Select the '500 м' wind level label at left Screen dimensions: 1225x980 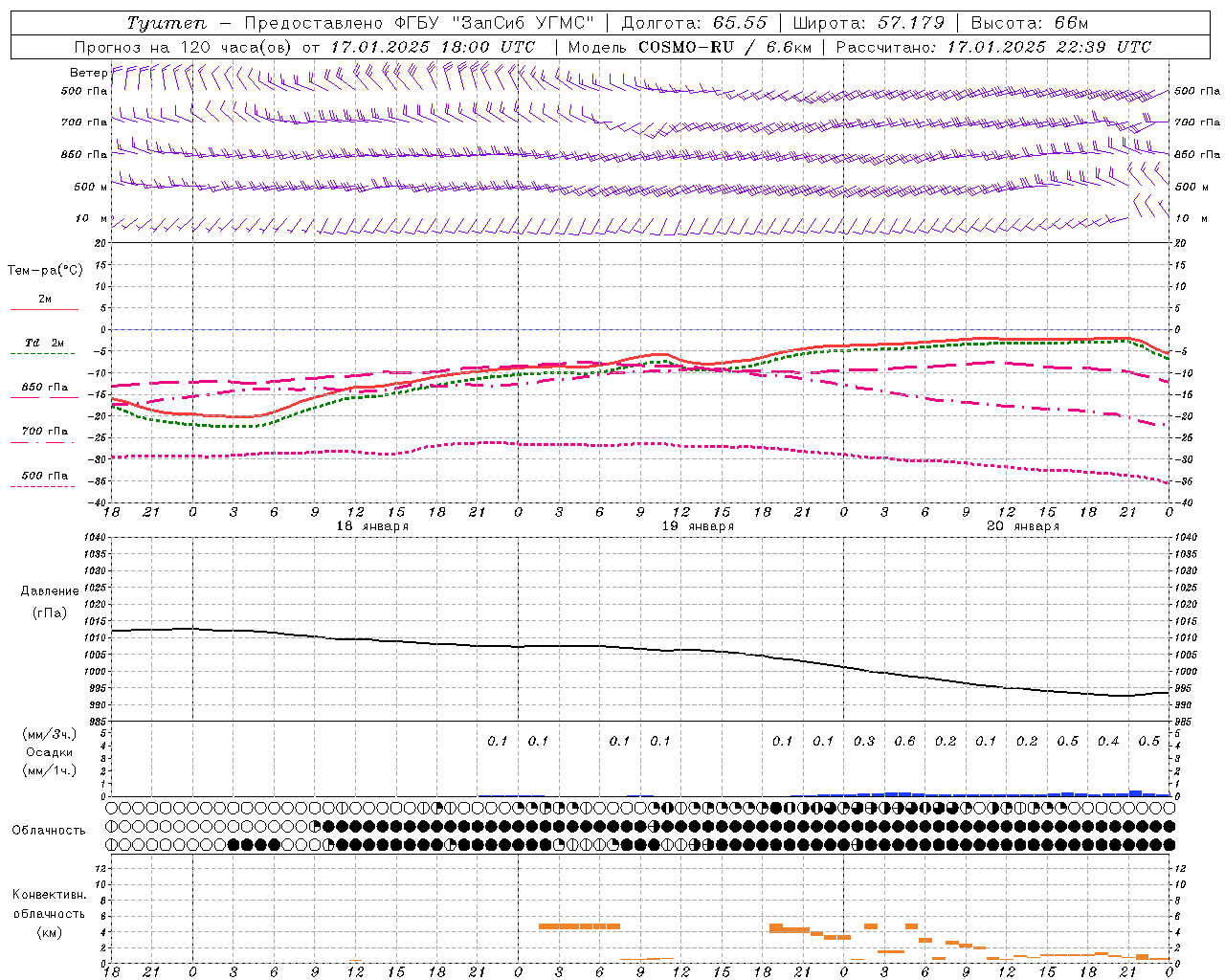(x=91, y=187)
